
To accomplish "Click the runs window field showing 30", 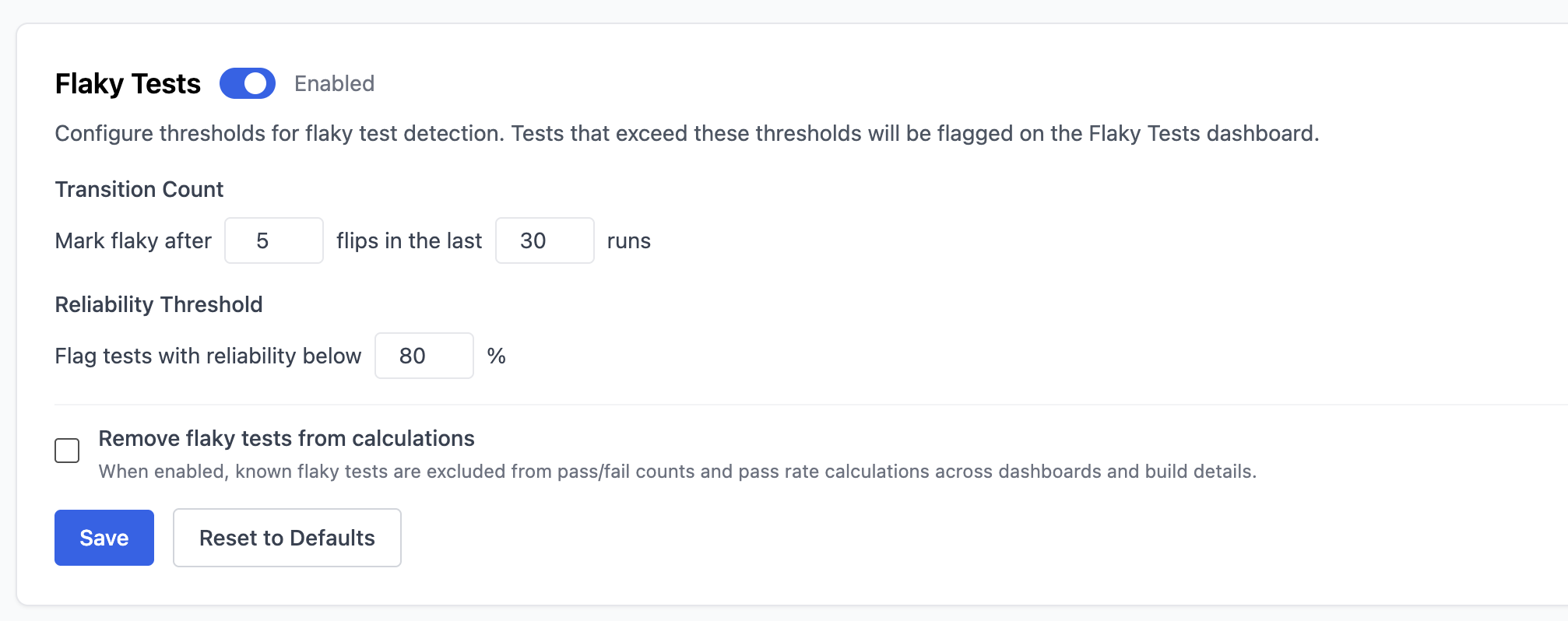I will tap(544, 240).
